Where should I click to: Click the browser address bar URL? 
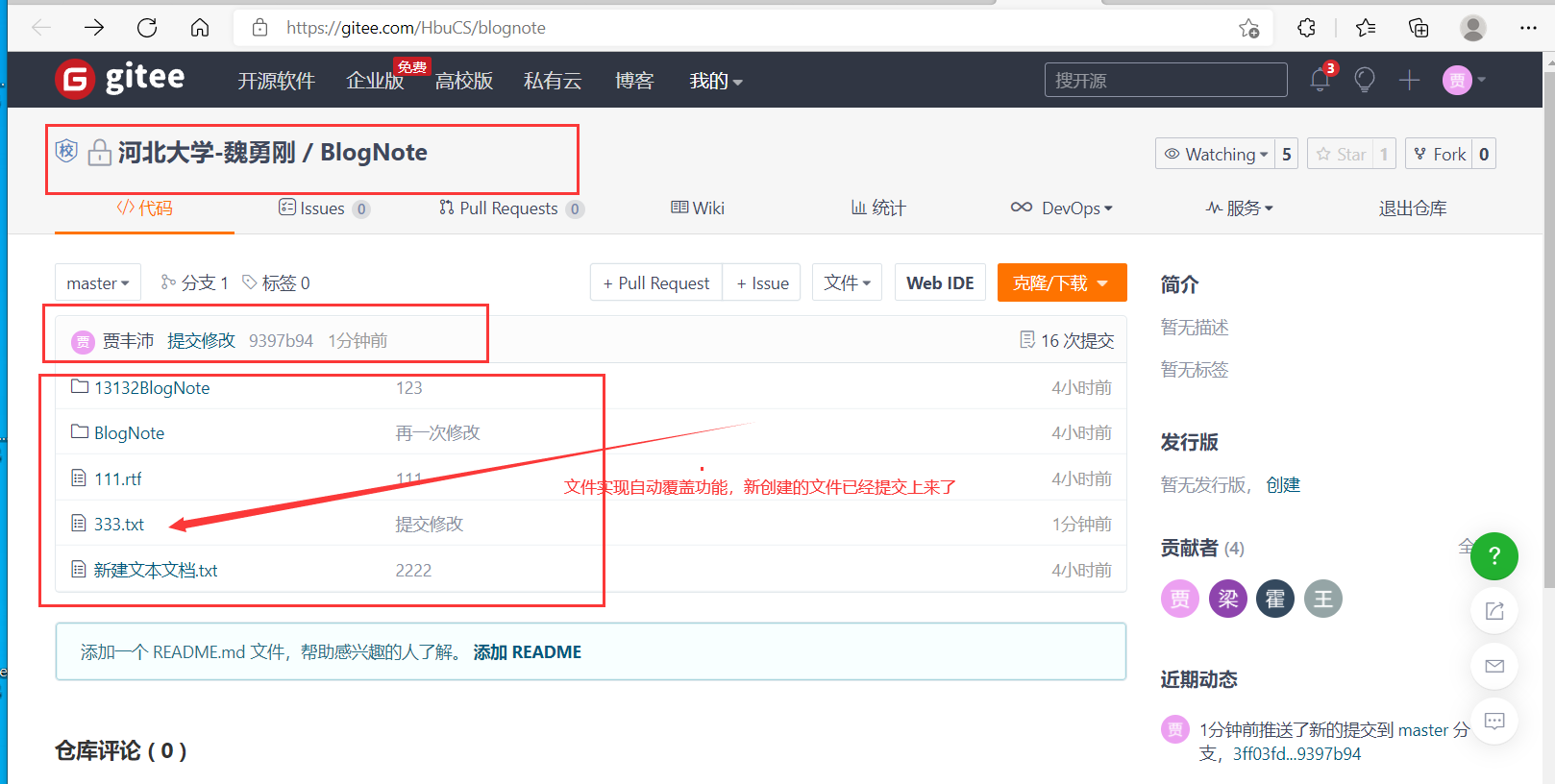click(x=416, y=28)
